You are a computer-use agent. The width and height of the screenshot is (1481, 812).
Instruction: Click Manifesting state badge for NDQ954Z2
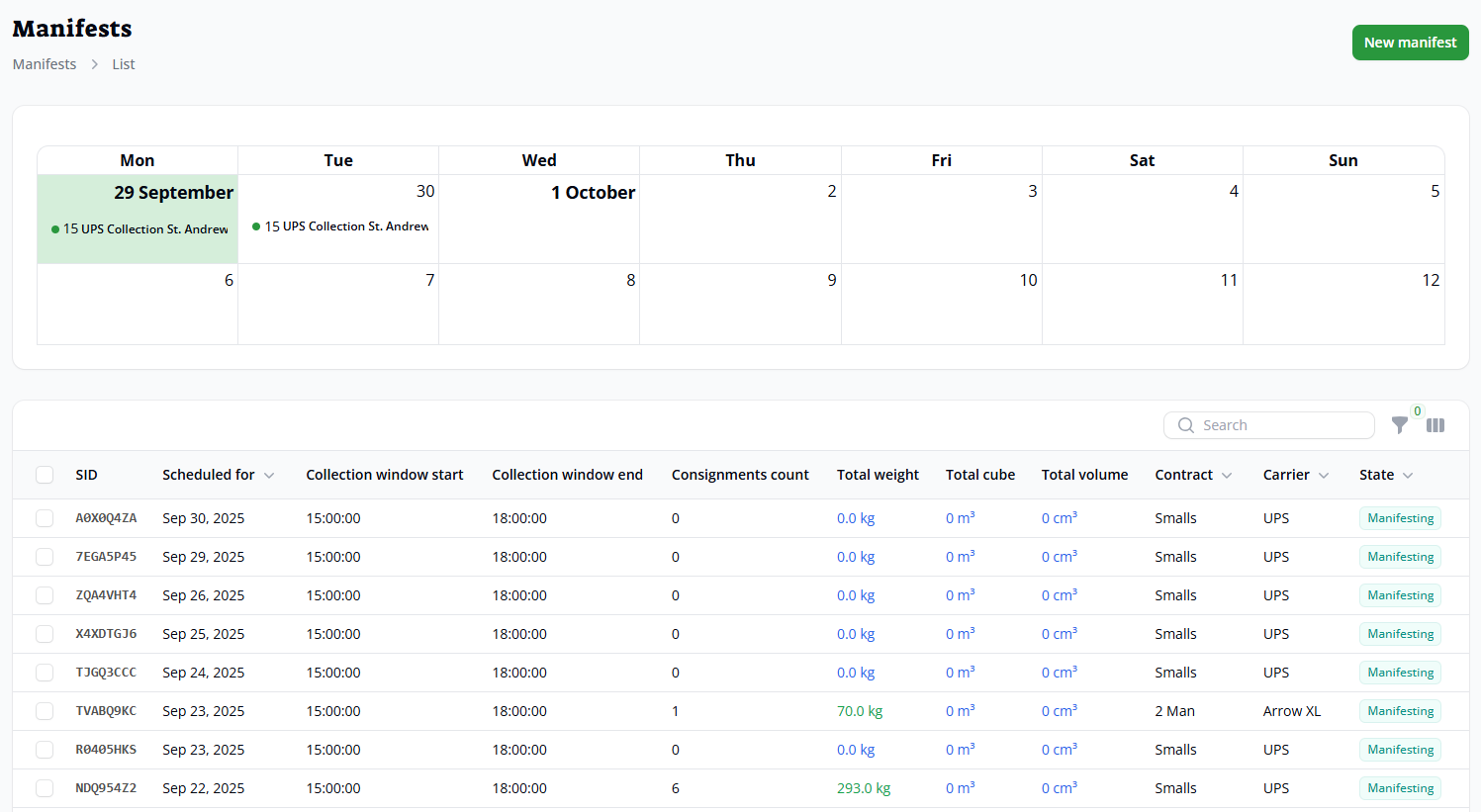(x=1400, y=788)
